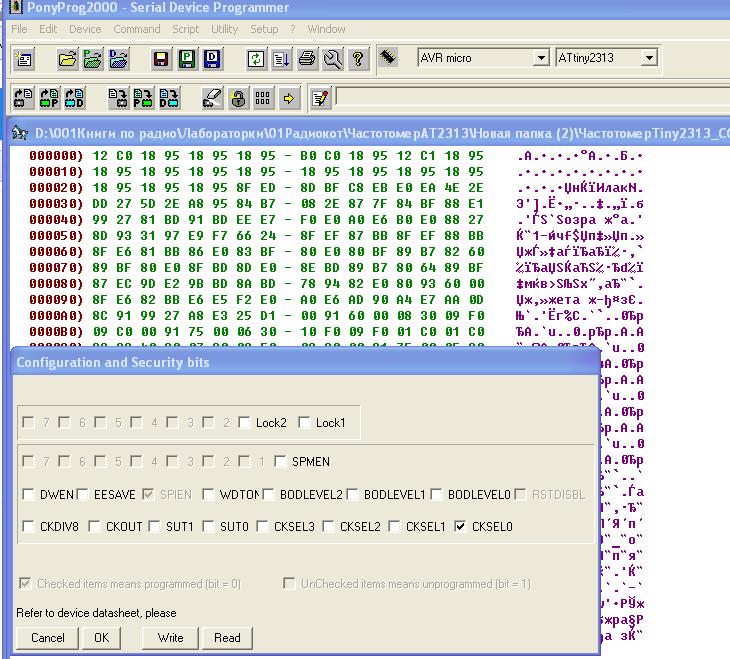Uncheck the CKSEL0 checkbox
Screen dimensions: 730x659
[x=460, y=526]
